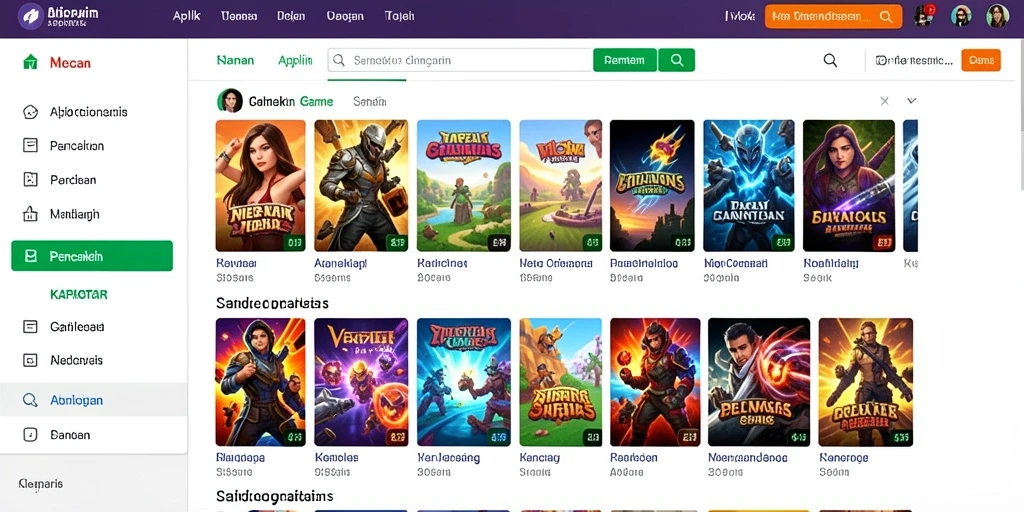Click the list icon beside Pencaiton

point(30,145)
